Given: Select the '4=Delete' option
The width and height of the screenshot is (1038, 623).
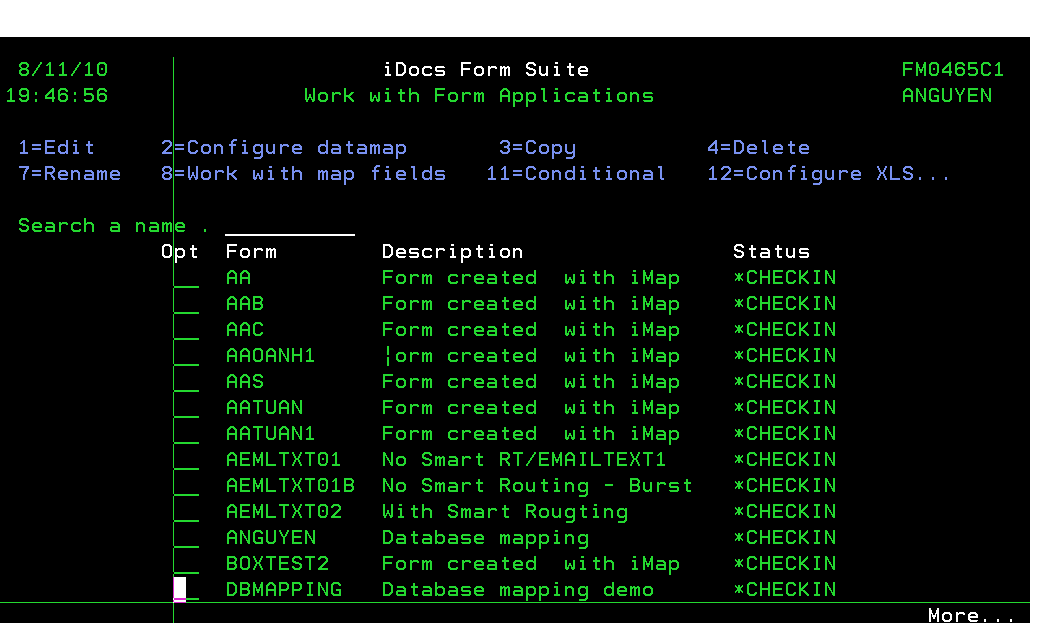Looking at the screenshot, I should [x=758, y=148].
